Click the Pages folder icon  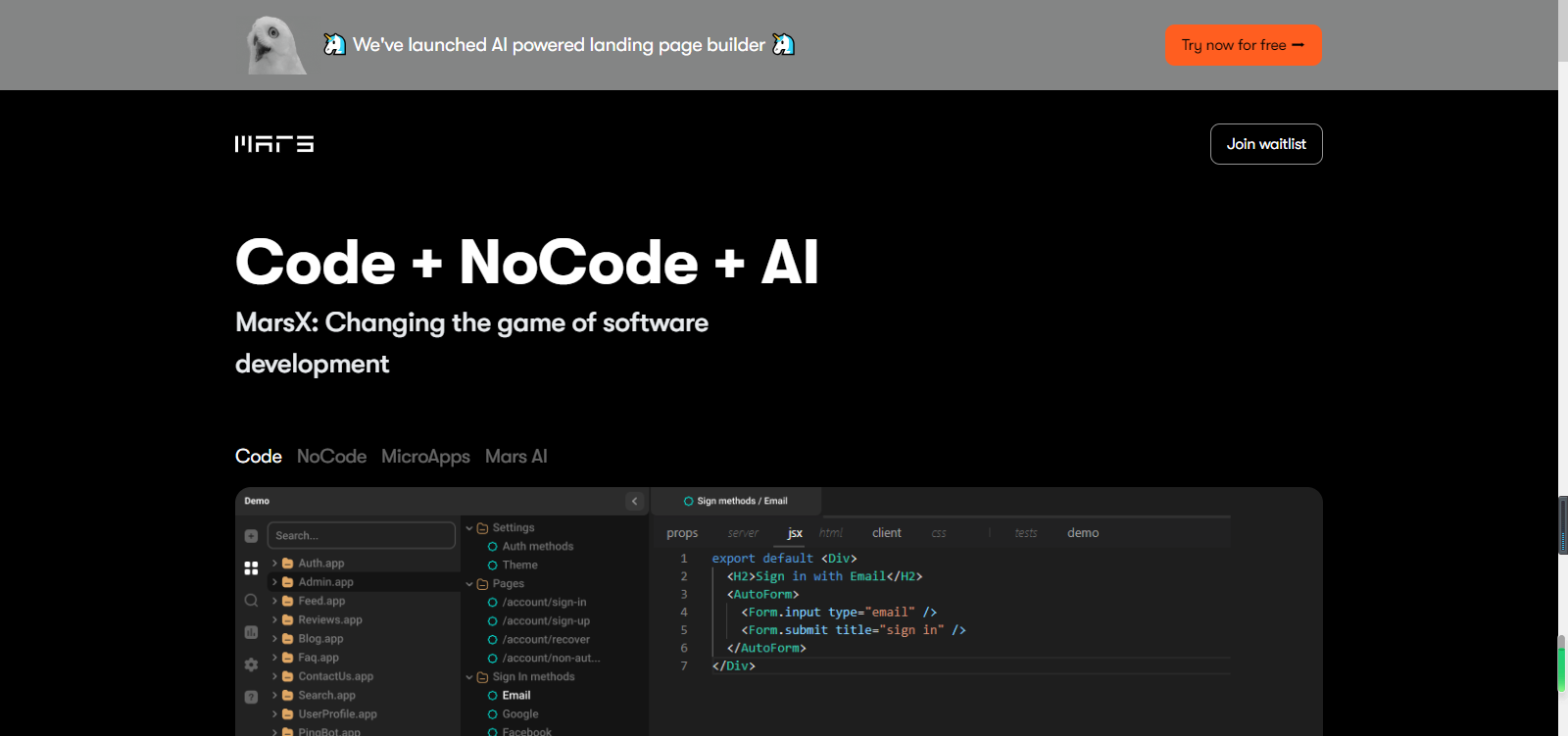(482, 584)
